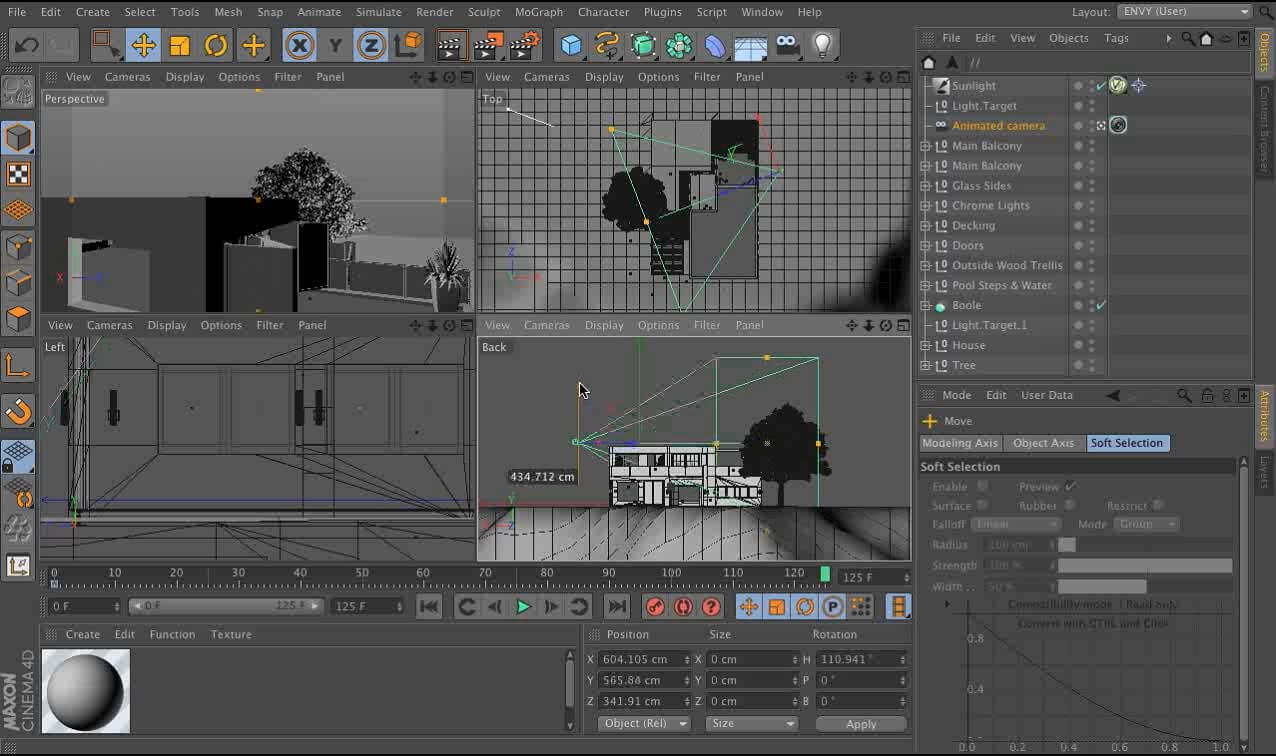Select the Move tool in top toolbar
This screenshot has height=756, width=1276.
(143, 45)
